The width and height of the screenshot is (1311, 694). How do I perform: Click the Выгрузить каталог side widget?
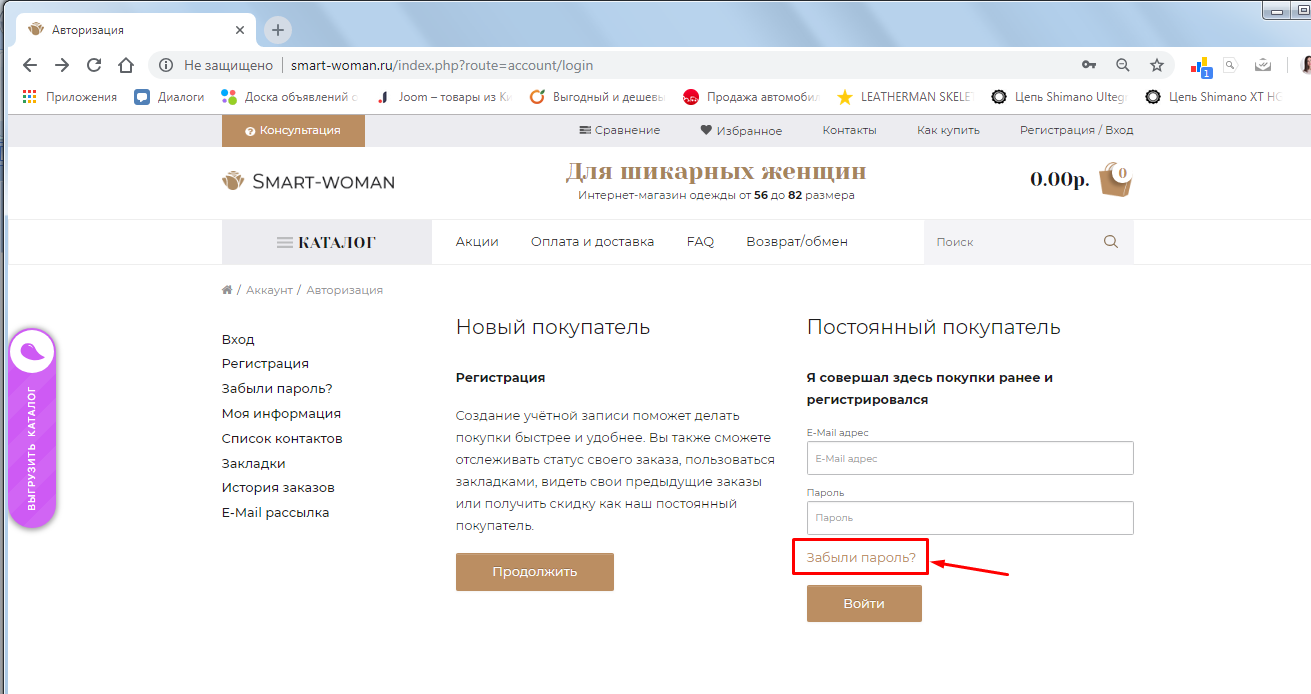[32, 428]
